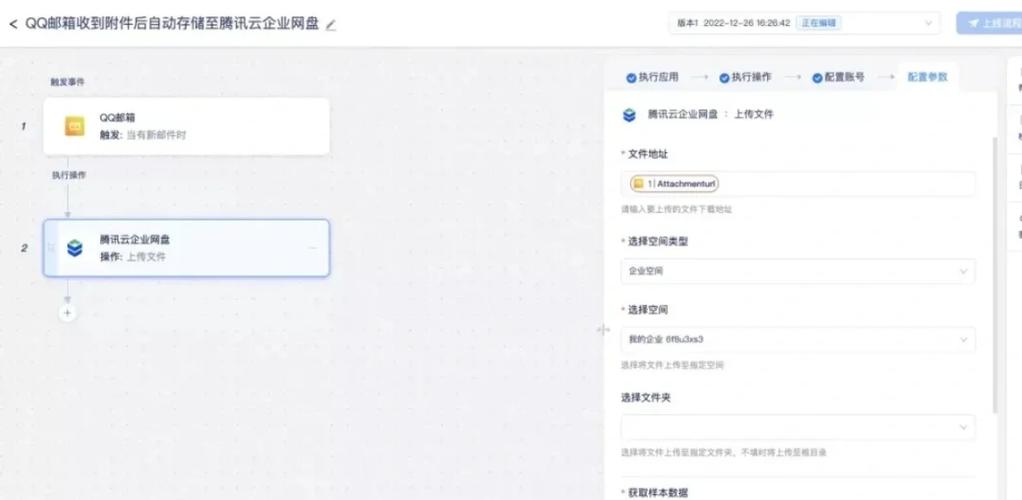Select the 腾讯云企业网盘 action card
Screen dimensions: 1022x500
pos(186,248)
